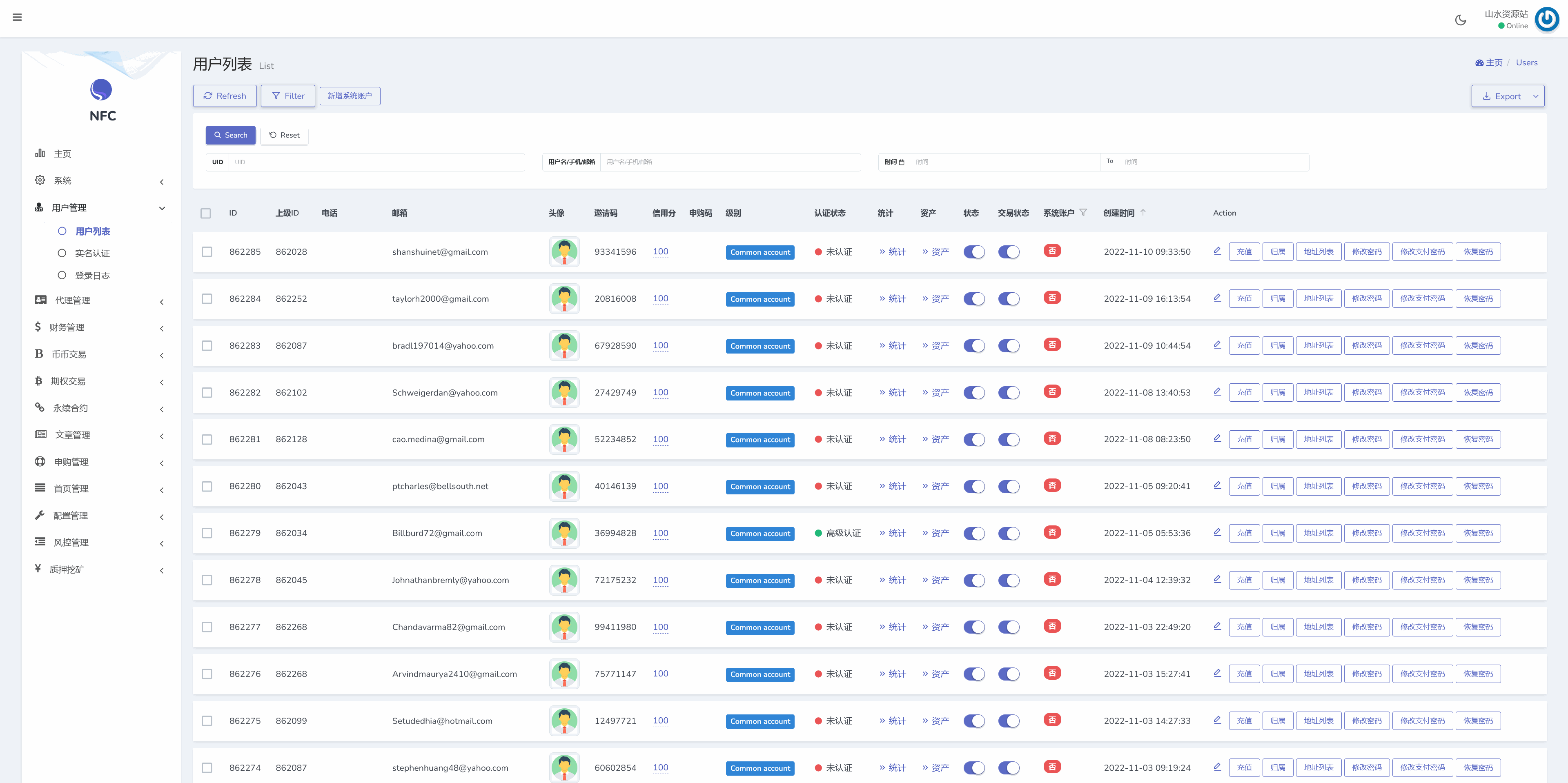This screenshot has height=783, width=1568.
Task: Open 登录日志 in sidebar
Action: tap(92, 276)
